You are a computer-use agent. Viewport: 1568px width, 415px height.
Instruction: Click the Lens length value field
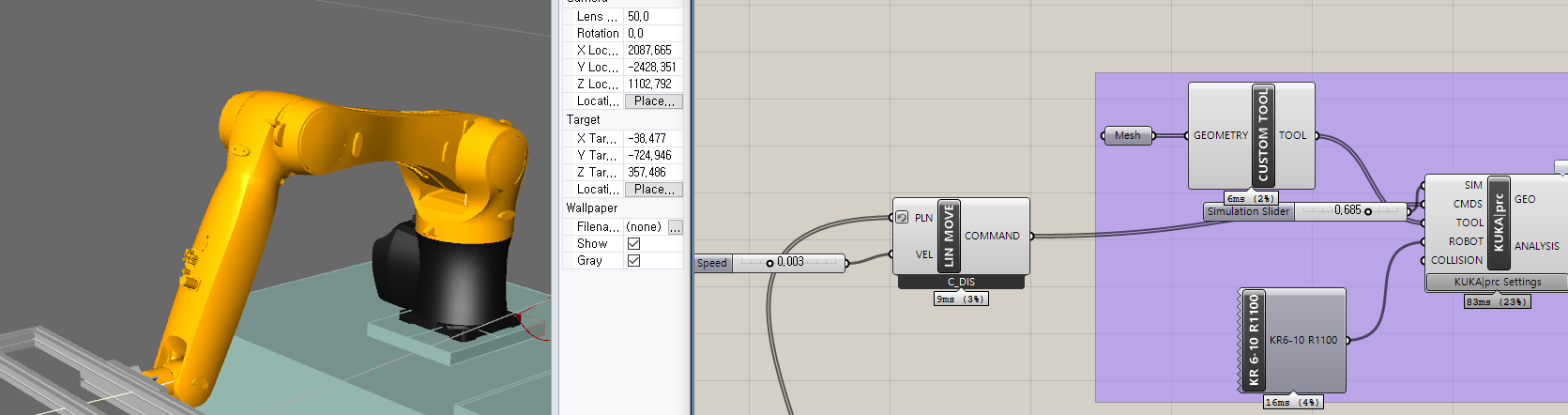pyautogui.click(x=653, y=16)
